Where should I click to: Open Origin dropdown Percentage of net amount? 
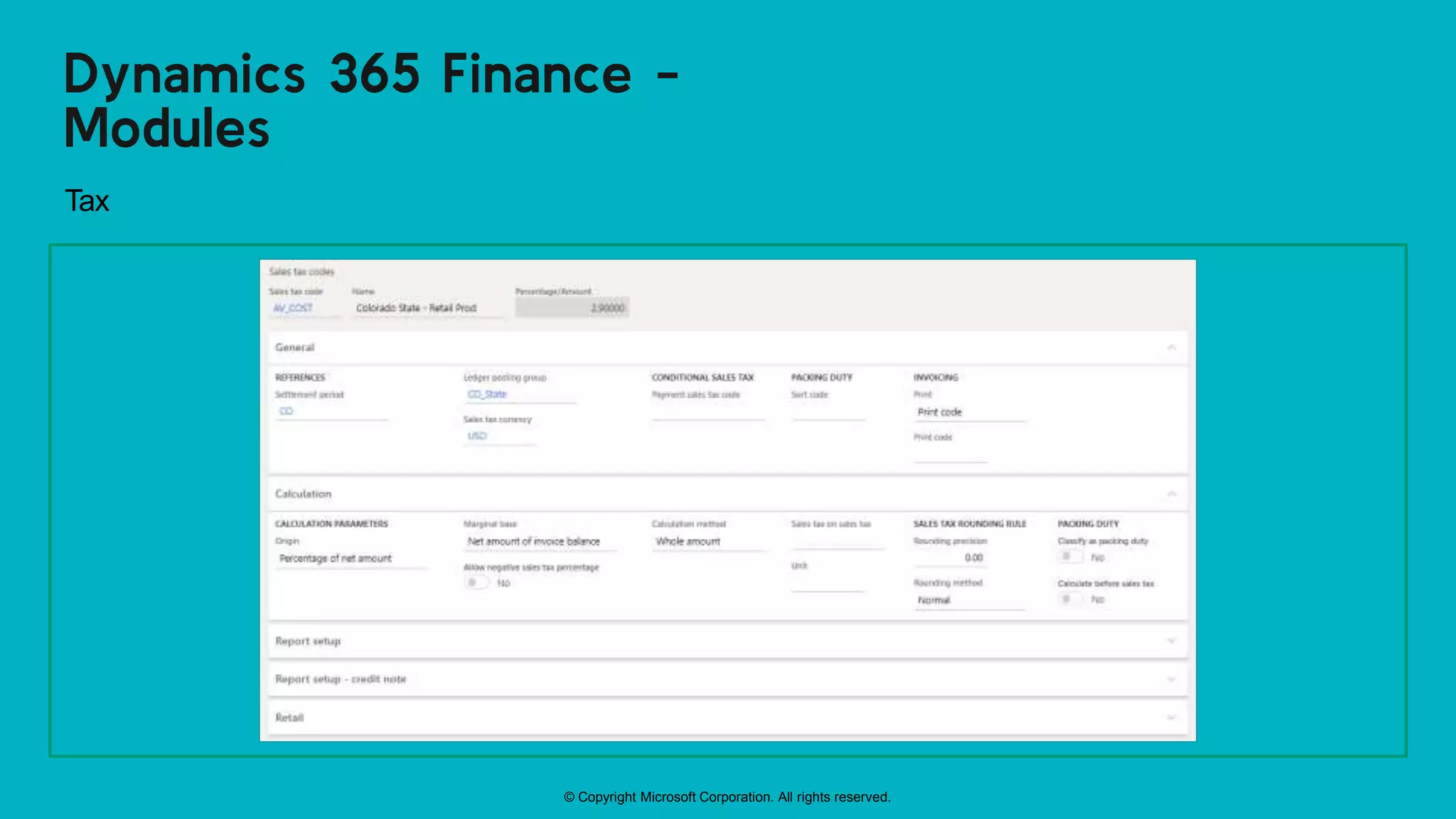pyautogui.click(x=352, y=559)
